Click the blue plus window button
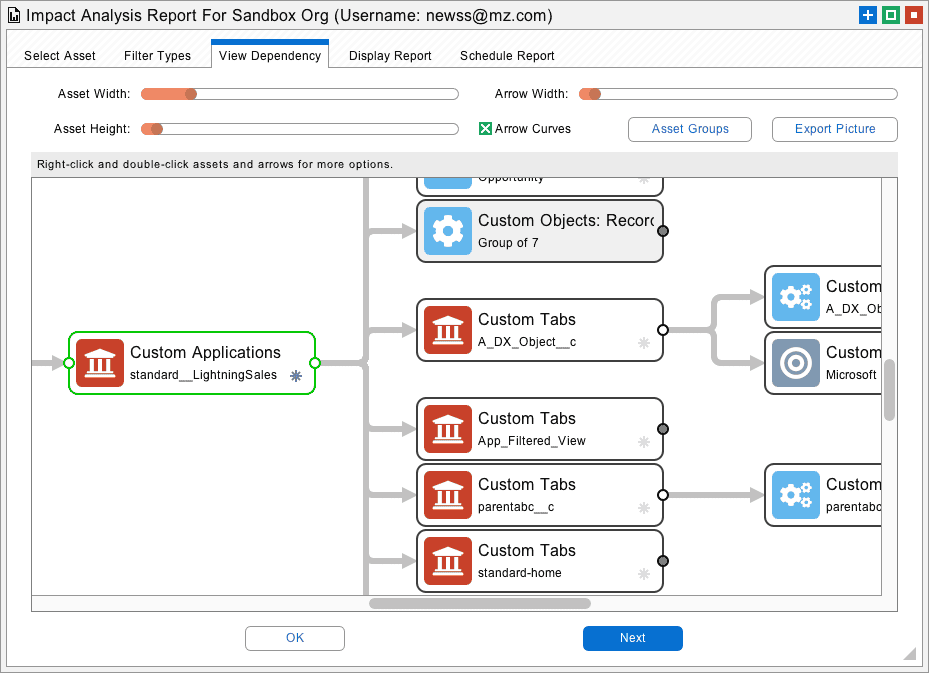This screenshot has height=673, width=929. click(867, 15)
